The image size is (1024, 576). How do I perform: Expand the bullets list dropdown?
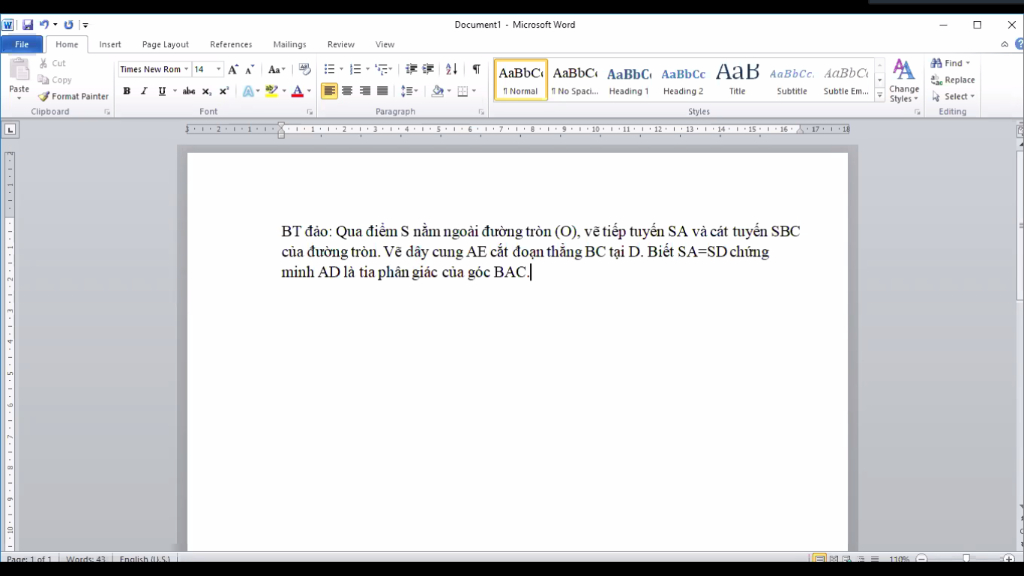(342, 69)
